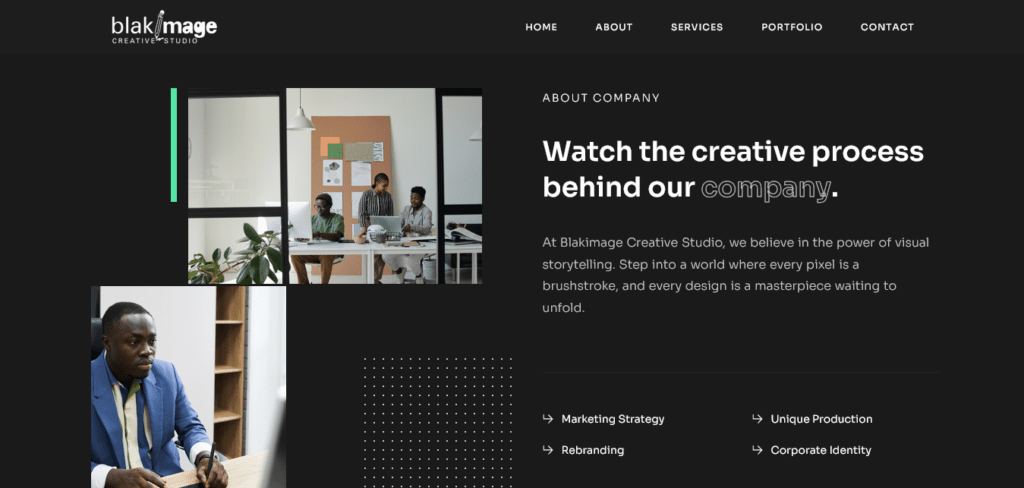This screenshot has width=1024, height=488.
Task: Select Portfolio in the navigation bar
Action: (x=792, y=27)
